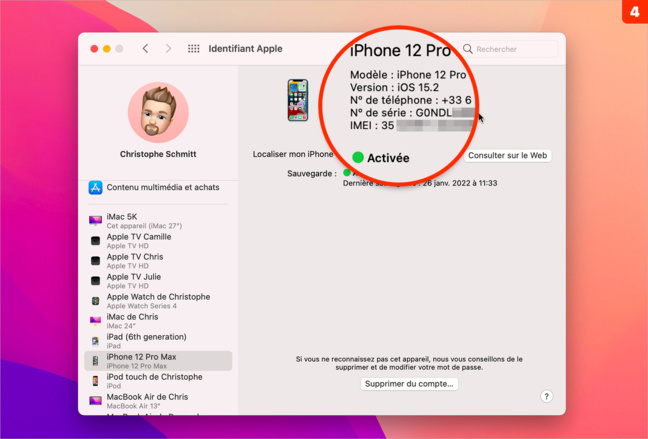
Task: Minimize the window with yellow button
Action: (x=107, y=49)
